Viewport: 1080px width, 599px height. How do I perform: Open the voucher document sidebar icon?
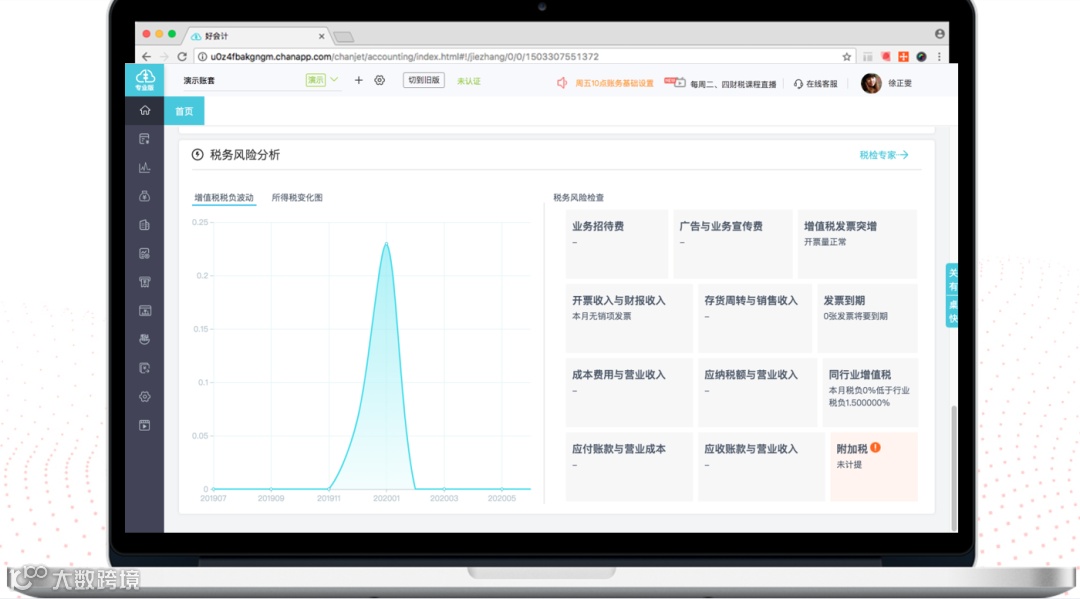click(x=145, y=139)
